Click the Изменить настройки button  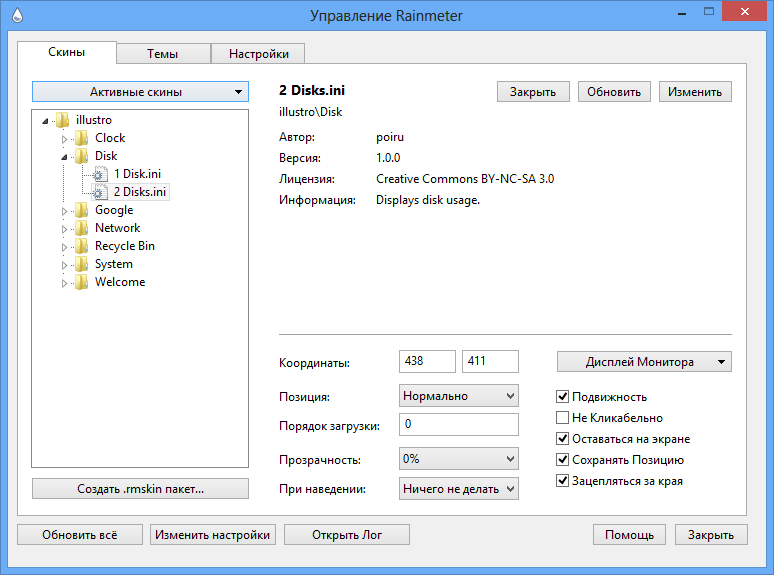pyautogui.click(x=213, y=535)
